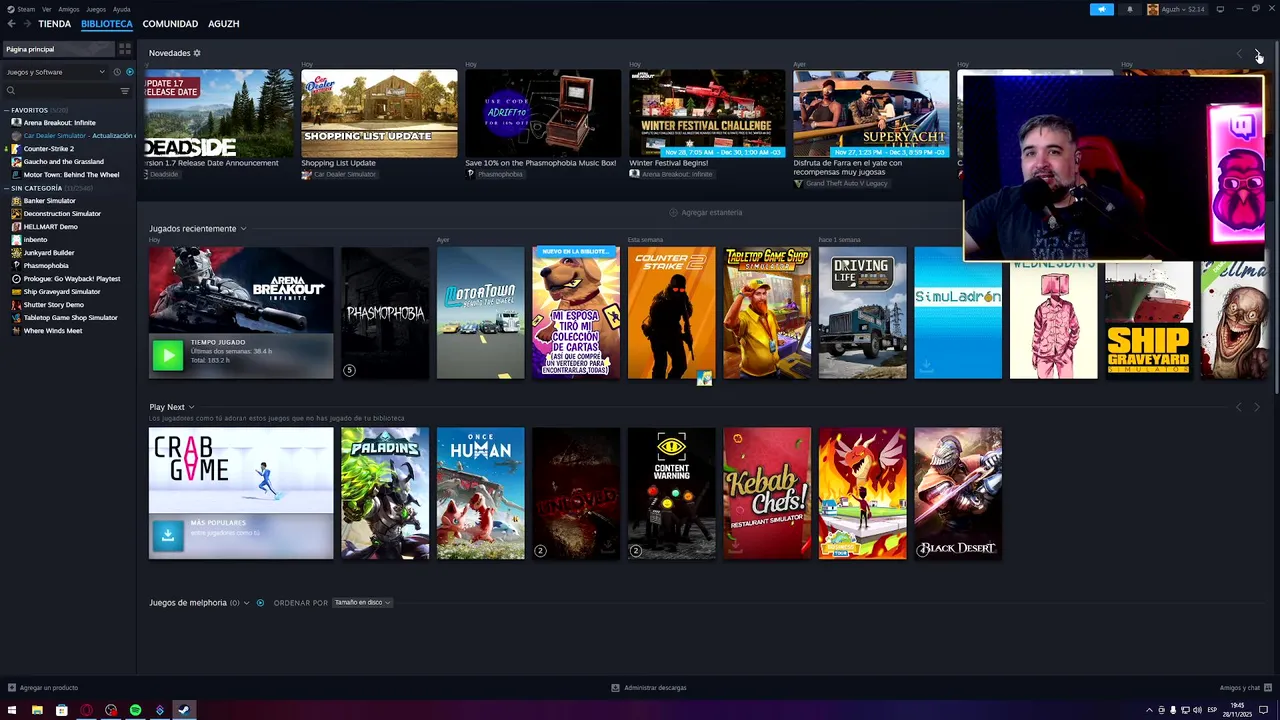Open Juegos y Software filter dropdown
Image resolution: width=1280 pixels, height=720 pixels.
55,72
